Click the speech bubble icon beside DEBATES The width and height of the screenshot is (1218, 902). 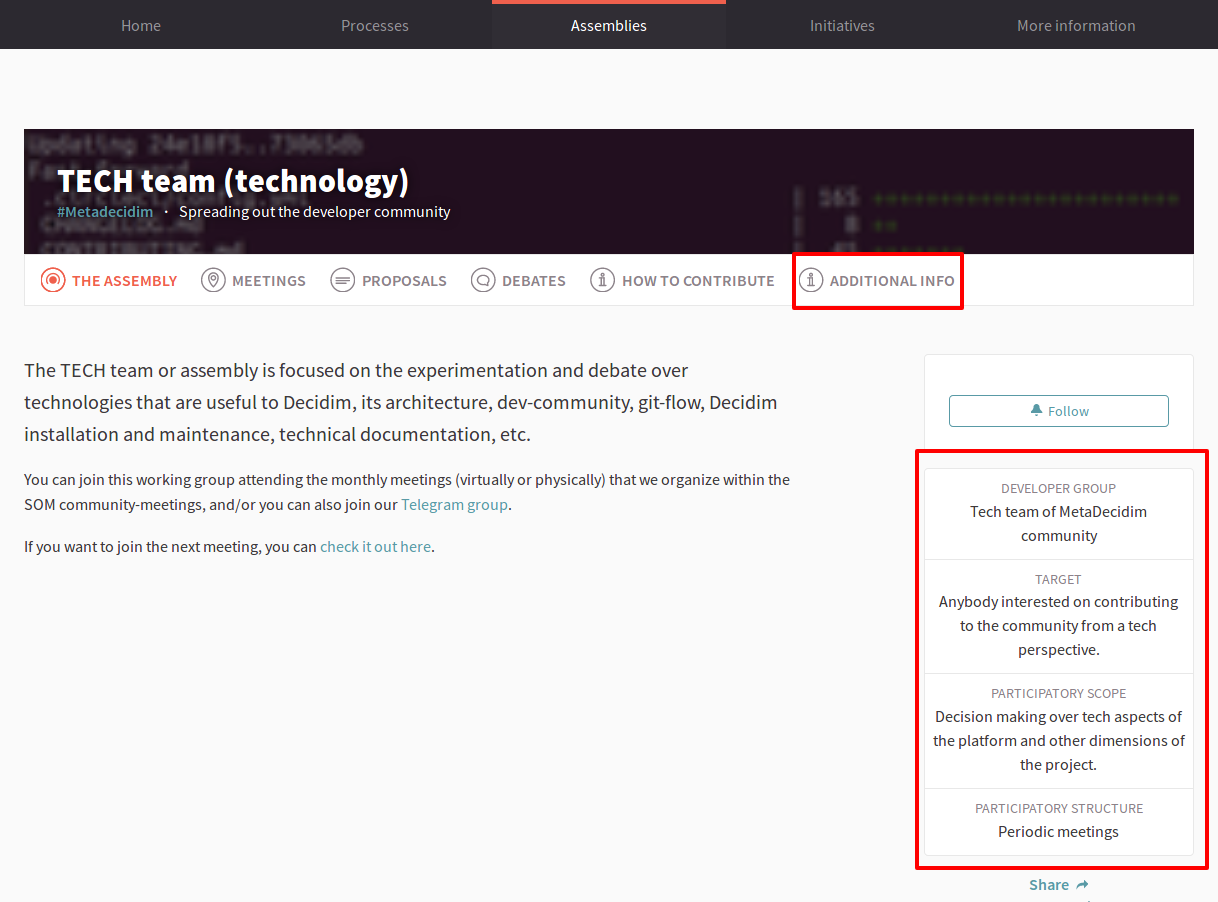[483, 280]
